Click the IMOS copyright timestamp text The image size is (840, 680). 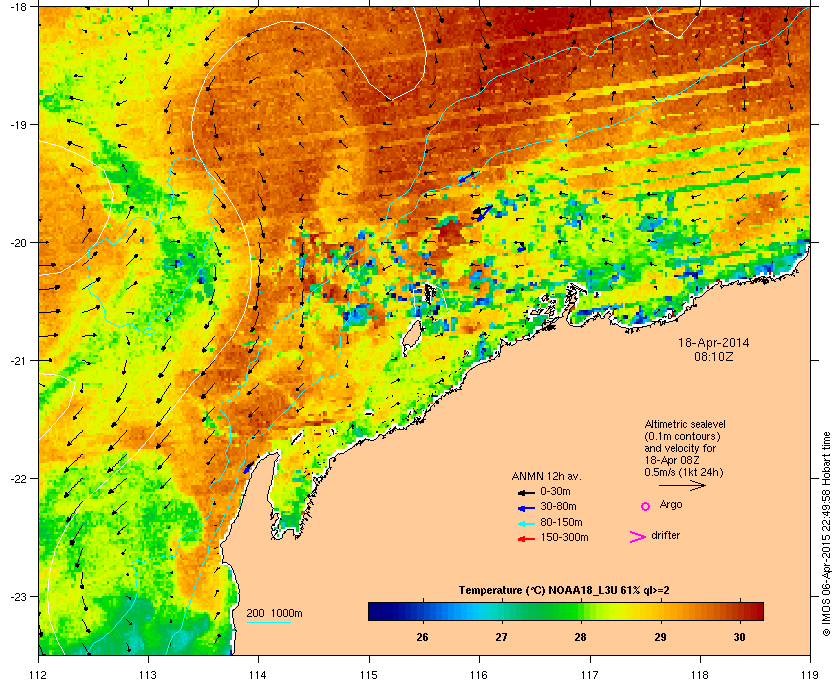click(826, 550)
